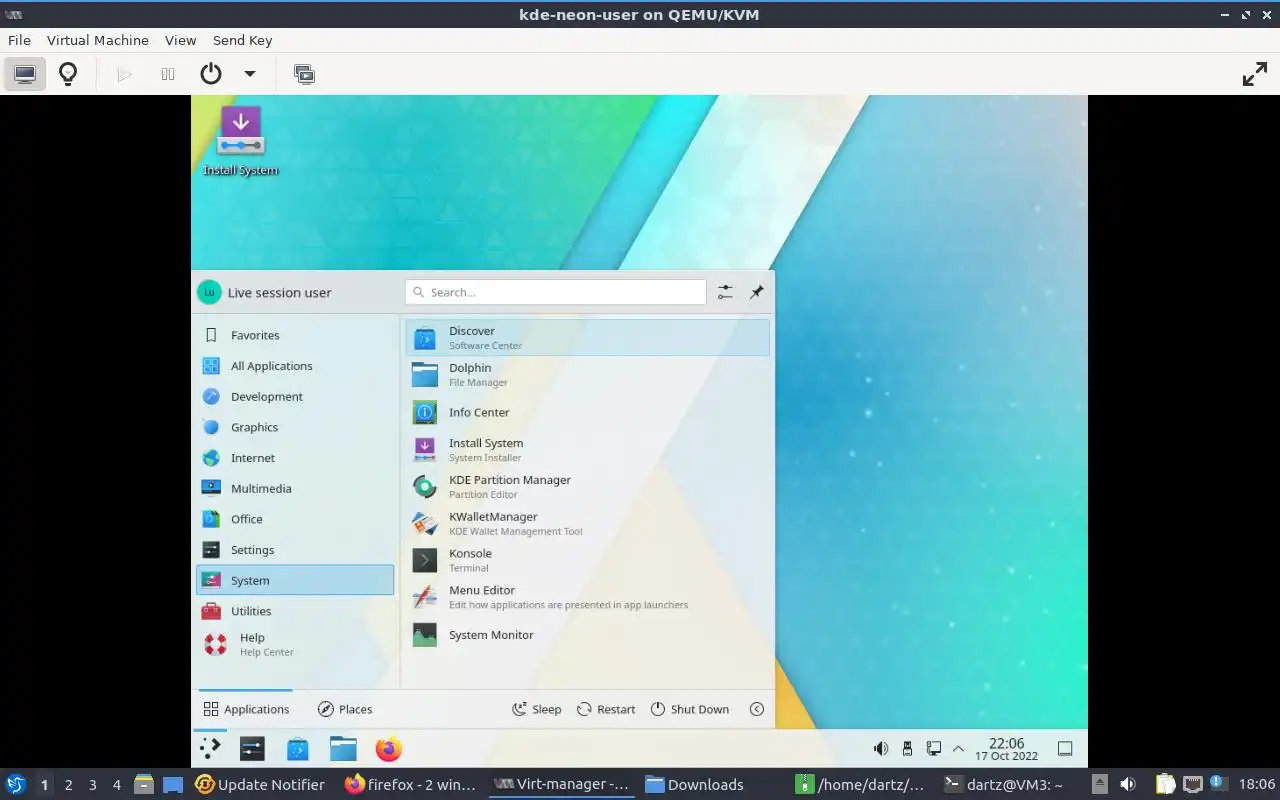Expand shutdown options dropdown arrow
The height and width of the screenshot is (800, 1280).
(x=250, y=74)
